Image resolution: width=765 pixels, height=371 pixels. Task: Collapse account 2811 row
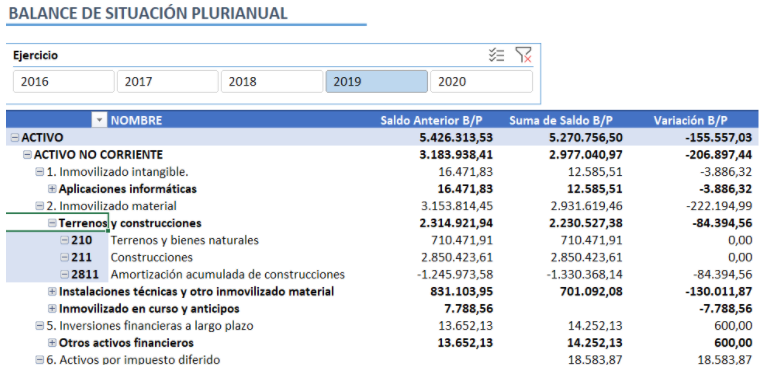click(x=64, y=274)
